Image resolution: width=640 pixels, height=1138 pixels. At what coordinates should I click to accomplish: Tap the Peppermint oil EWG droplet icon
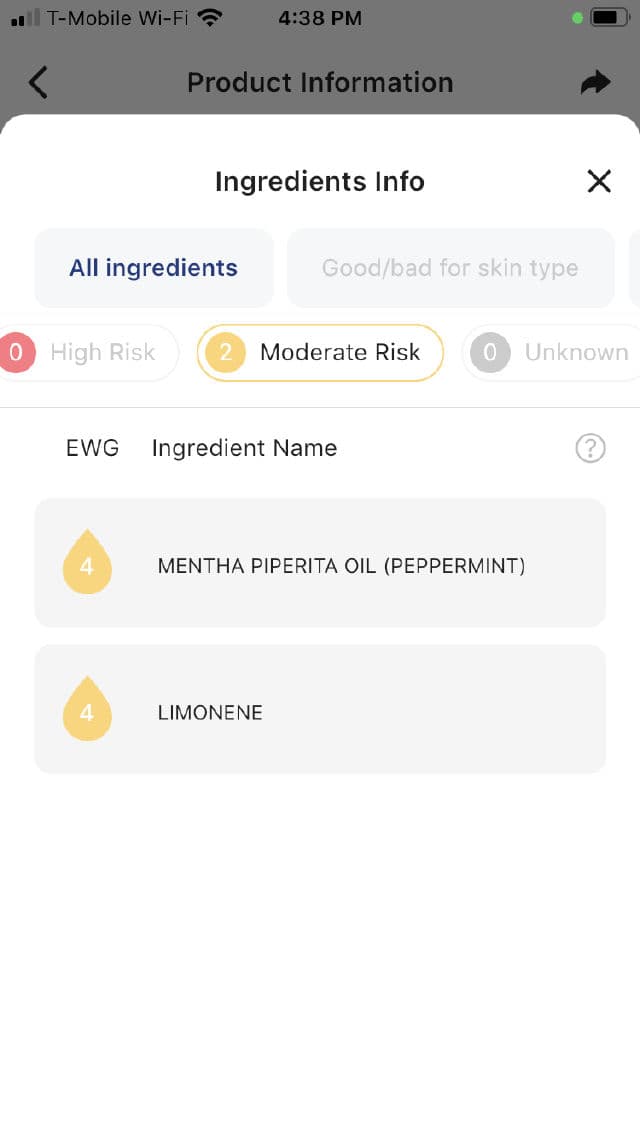pos(87,562)
